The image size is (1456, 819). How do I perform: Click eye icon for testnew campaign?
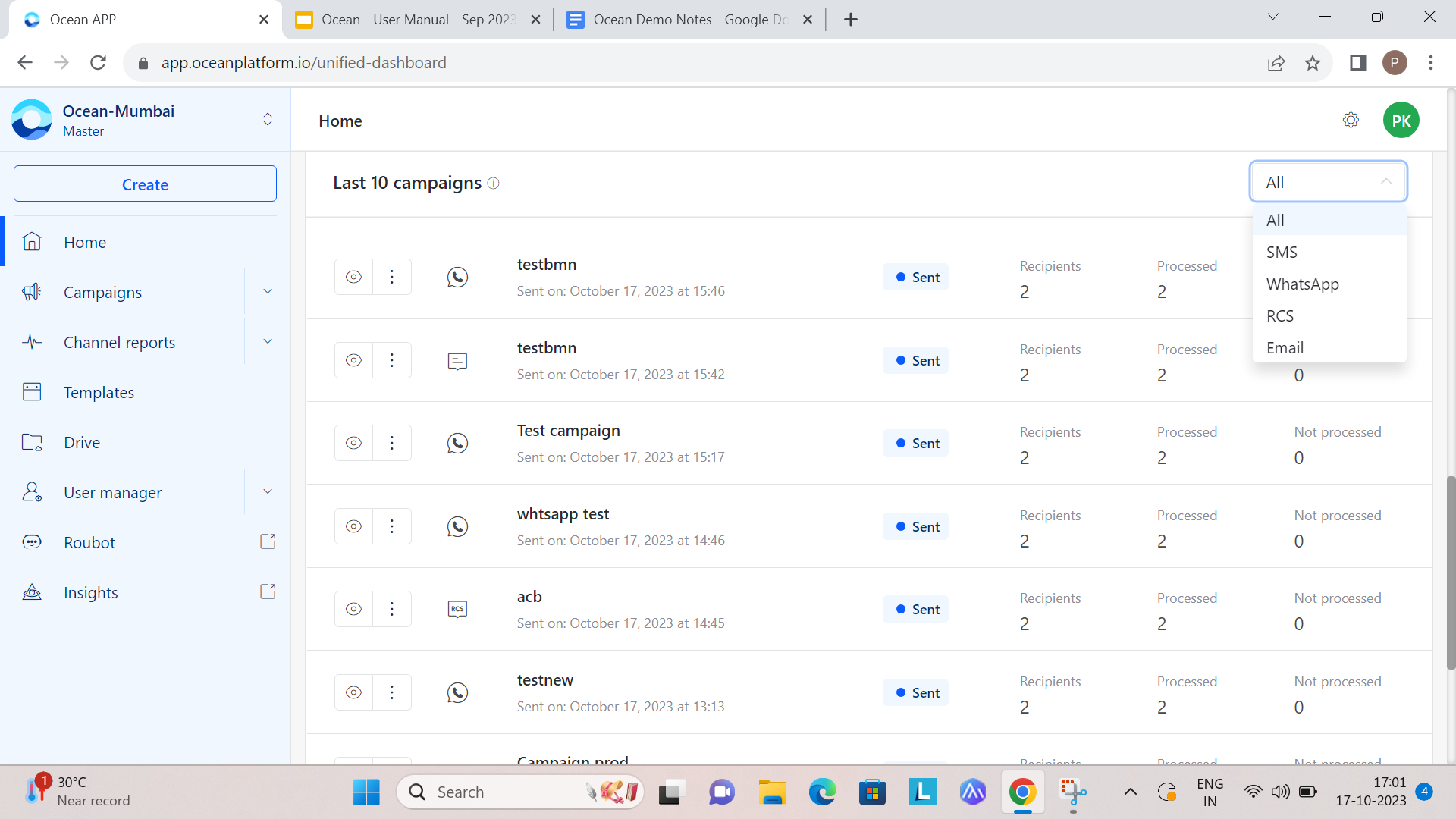coord(353,692)
